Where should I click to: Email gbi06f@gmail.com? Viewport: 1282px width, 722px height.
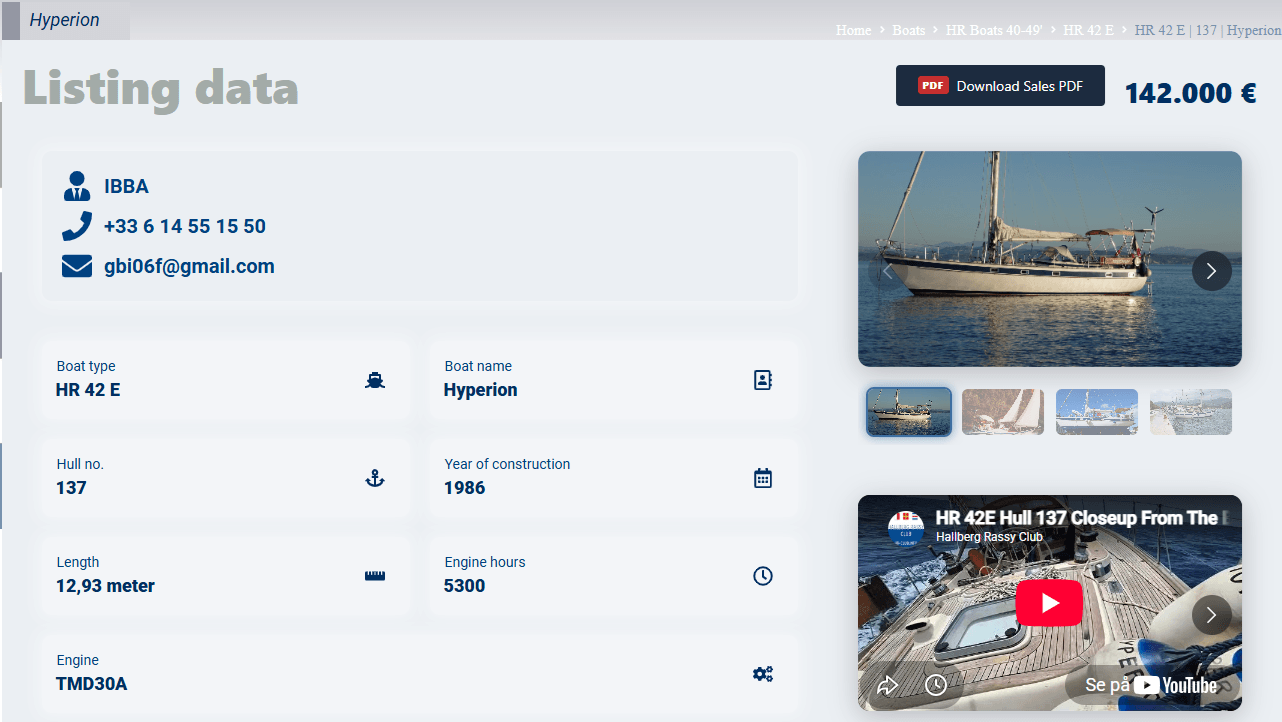click(189, 266)
